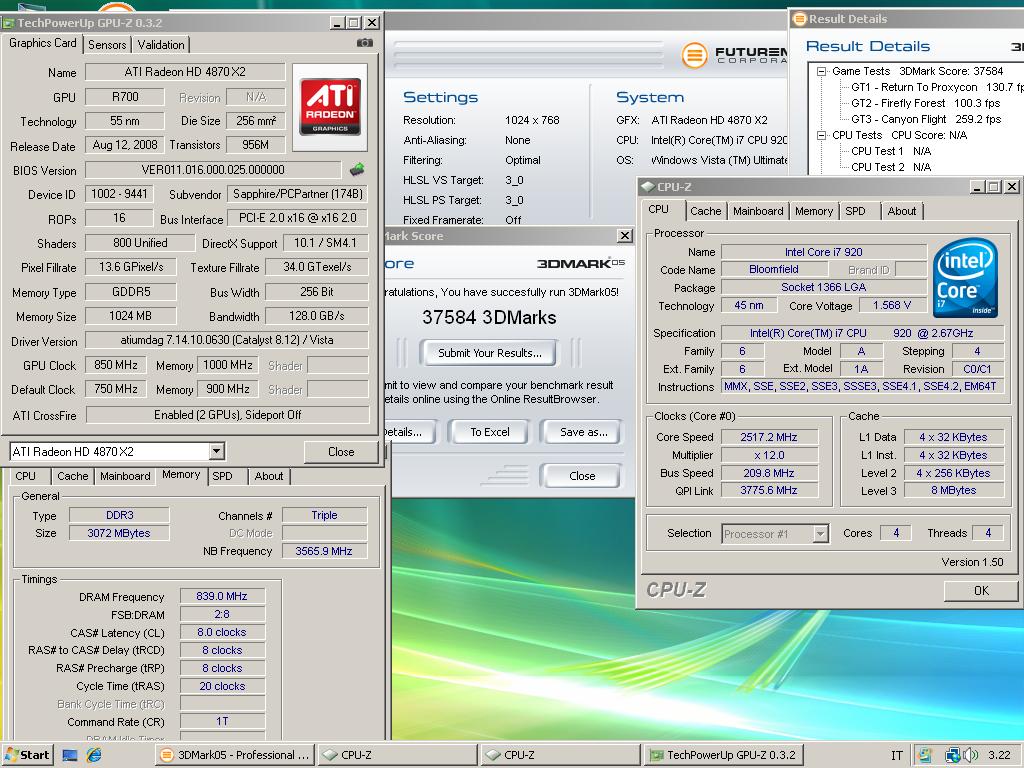The width and height of the screenshot is (1024, 768).
Task: Click the Intel Core i7 logo
Action: point(966,277)
